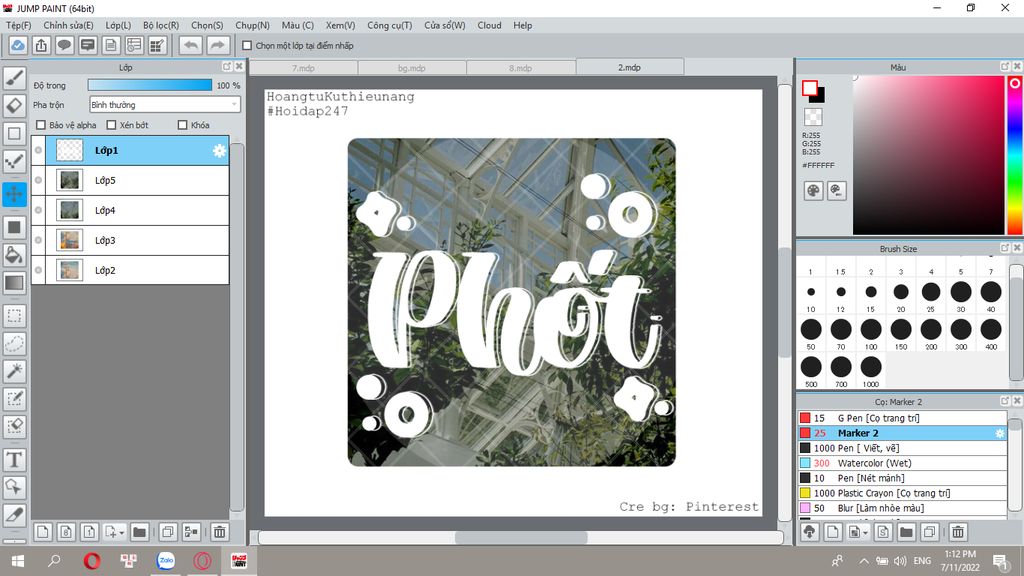Click the export/share icon in top toolbar
This screenshot has width=1024, height=576.
(x=41, y=45)
